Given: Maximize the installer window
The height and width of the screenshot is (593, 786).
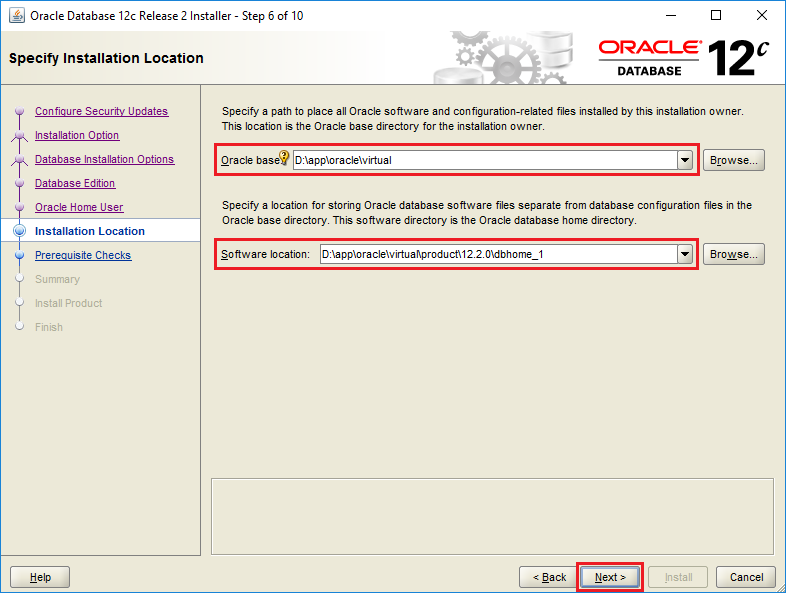Looking at the screenshot, I should click(x=716, y=16).
